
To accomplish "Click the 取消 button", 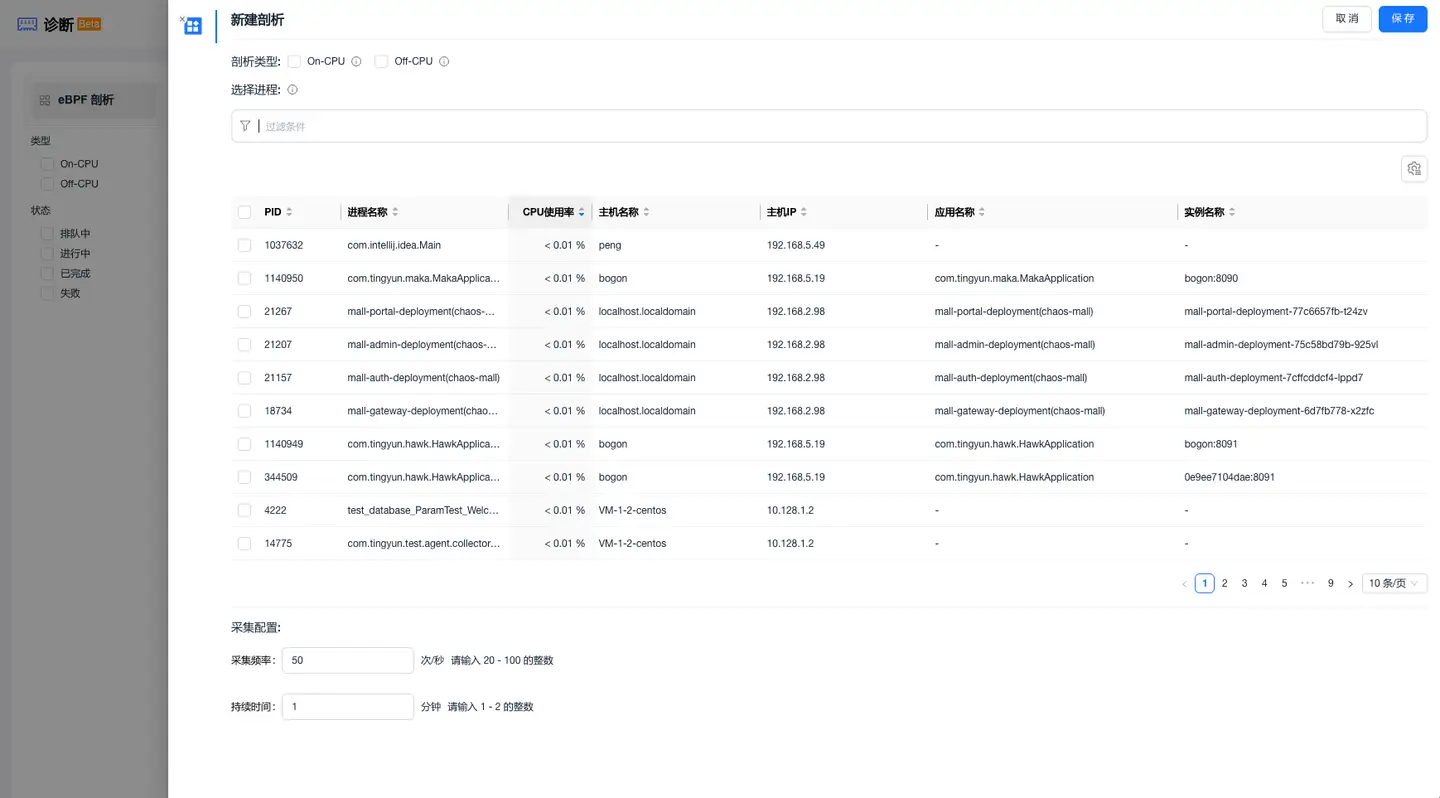I will tap(1346, 19).
